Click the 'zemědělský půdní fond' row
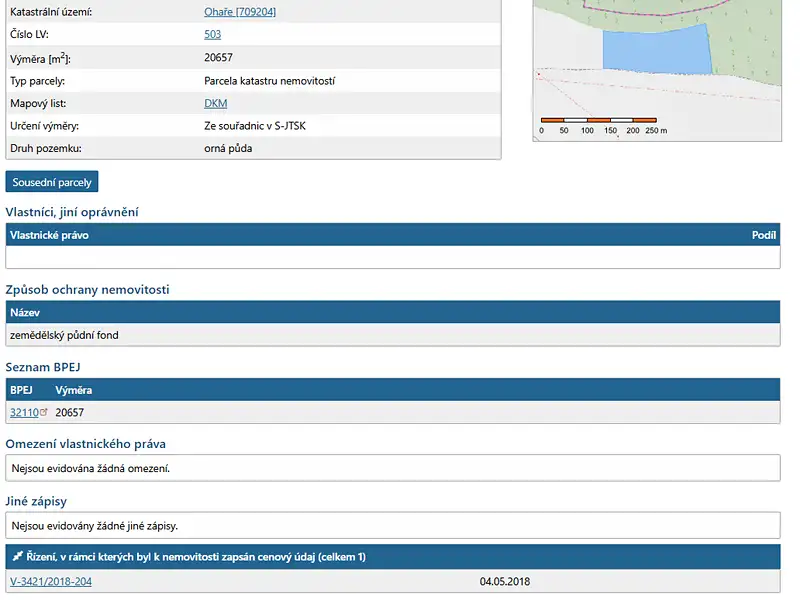The height and width of the screenshot is (600, 800). pos(393,335)
